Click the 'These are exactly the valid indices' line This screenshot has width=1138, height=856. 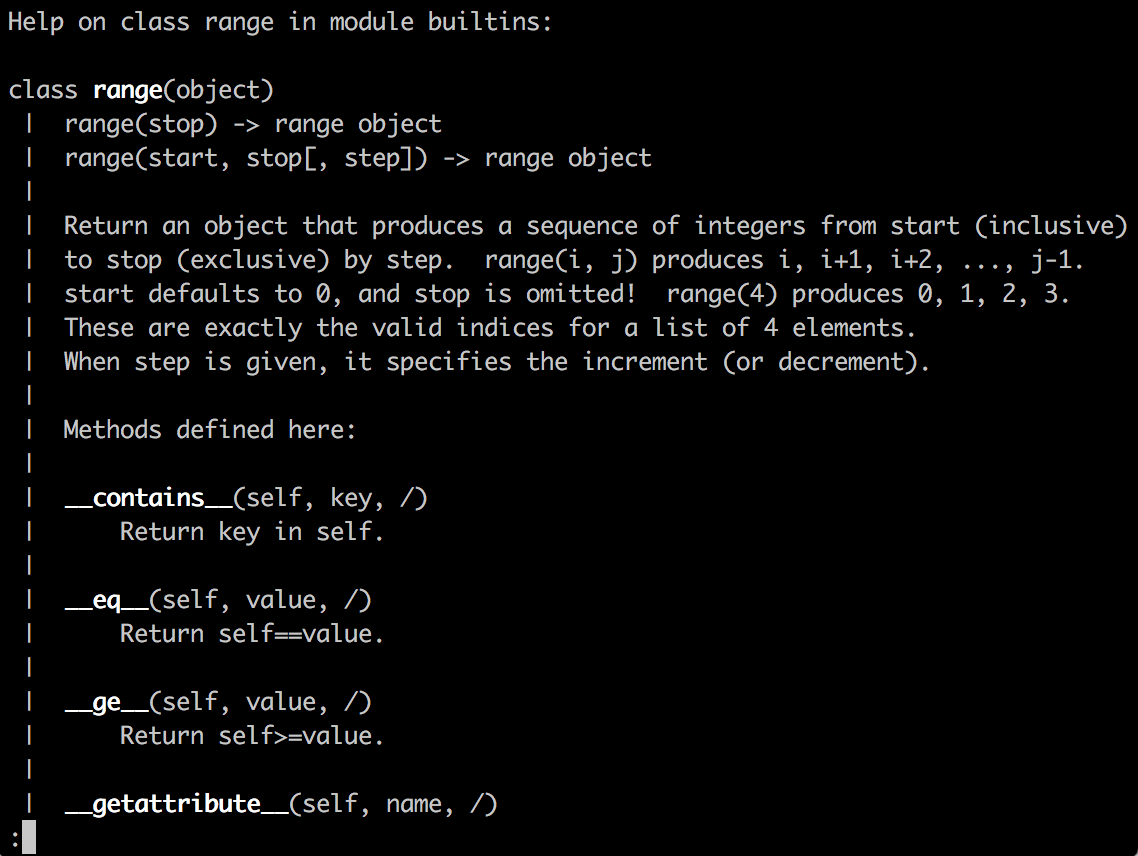click(x=490, y=328)
